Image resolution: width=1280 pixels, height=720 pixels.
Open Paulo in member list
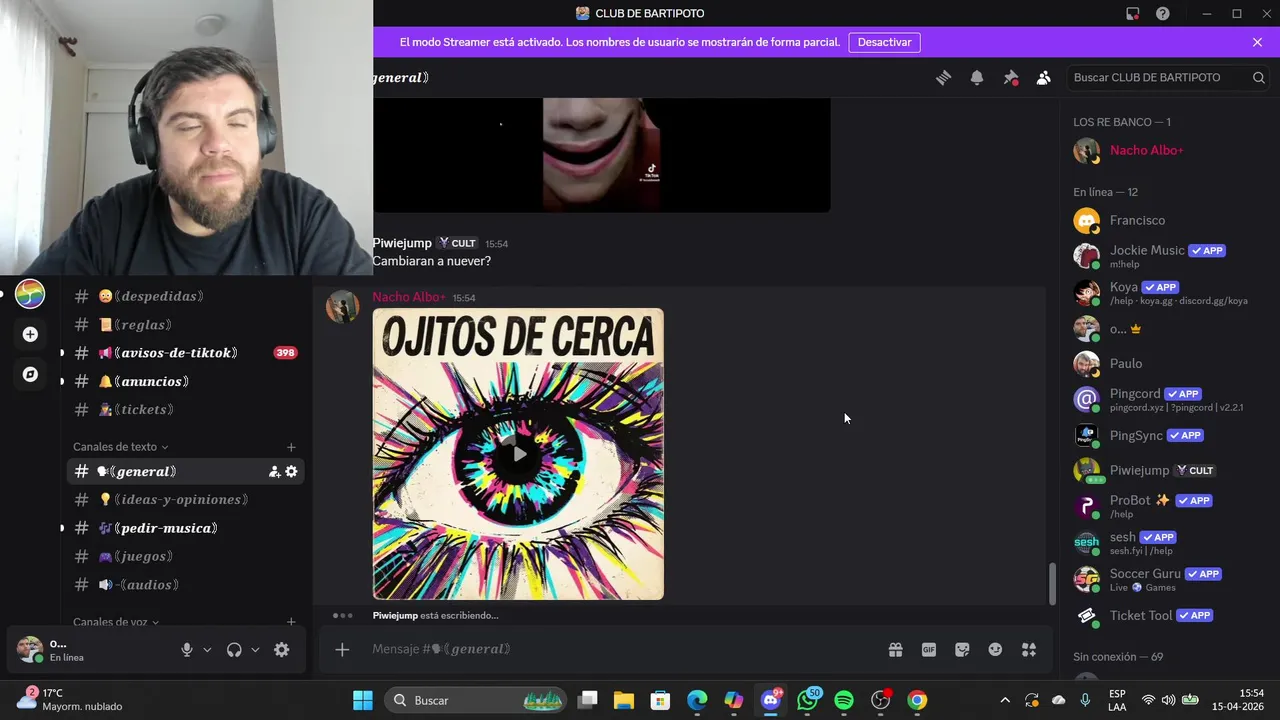pyautogui.click(x=1168, y=364)
